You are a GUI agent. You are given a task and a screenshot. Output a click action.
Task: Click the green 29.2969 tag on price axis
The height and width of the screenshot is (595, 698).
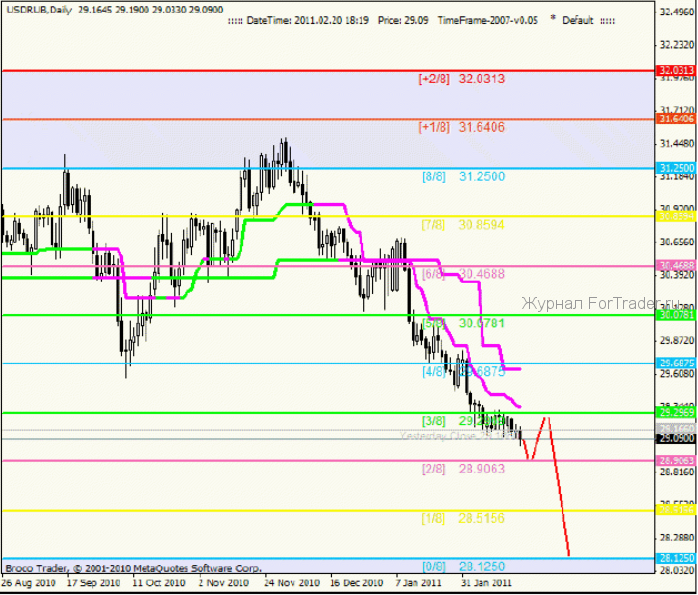[x=676, y=413]
